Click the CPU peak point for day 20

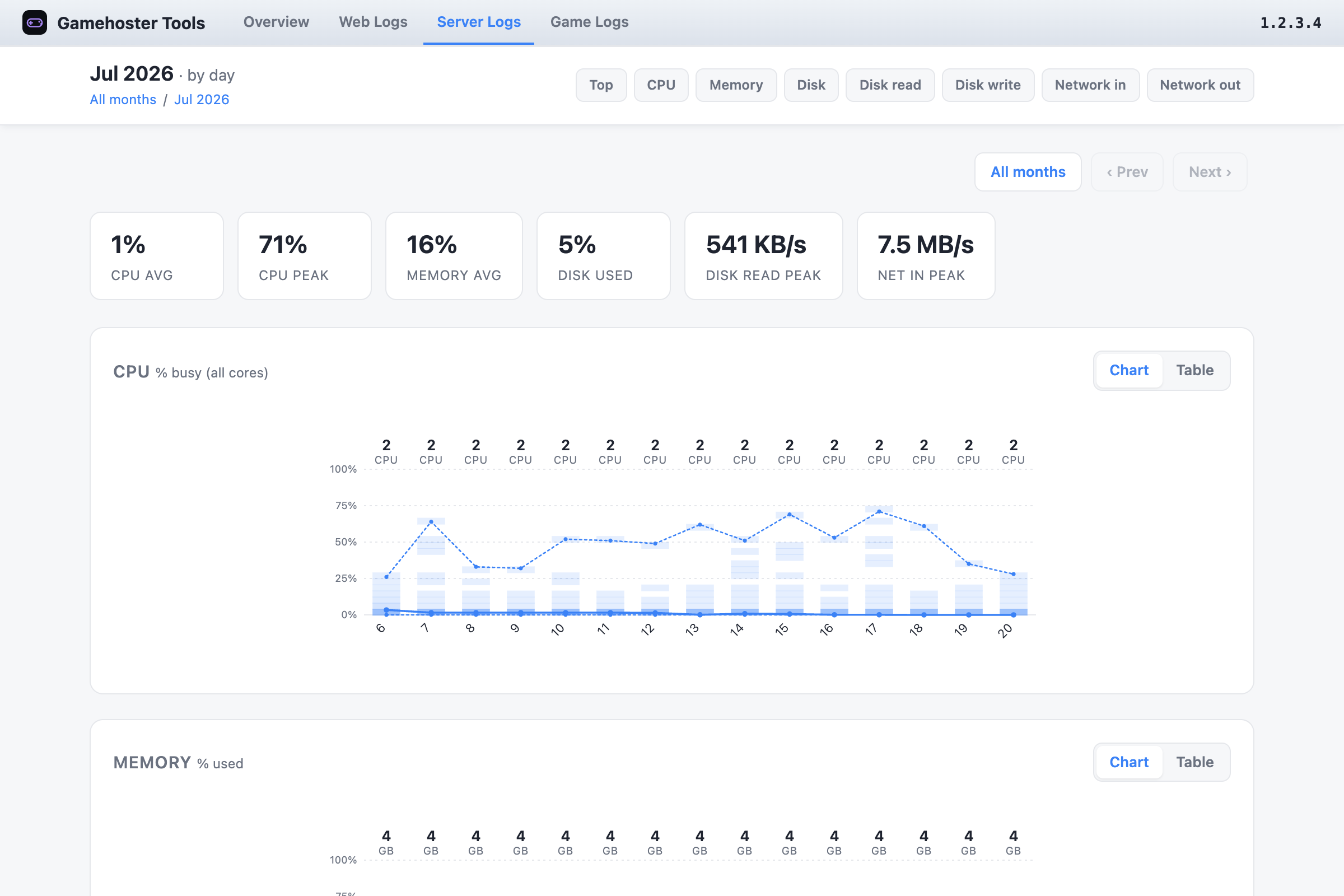[x=1013, y=575]
